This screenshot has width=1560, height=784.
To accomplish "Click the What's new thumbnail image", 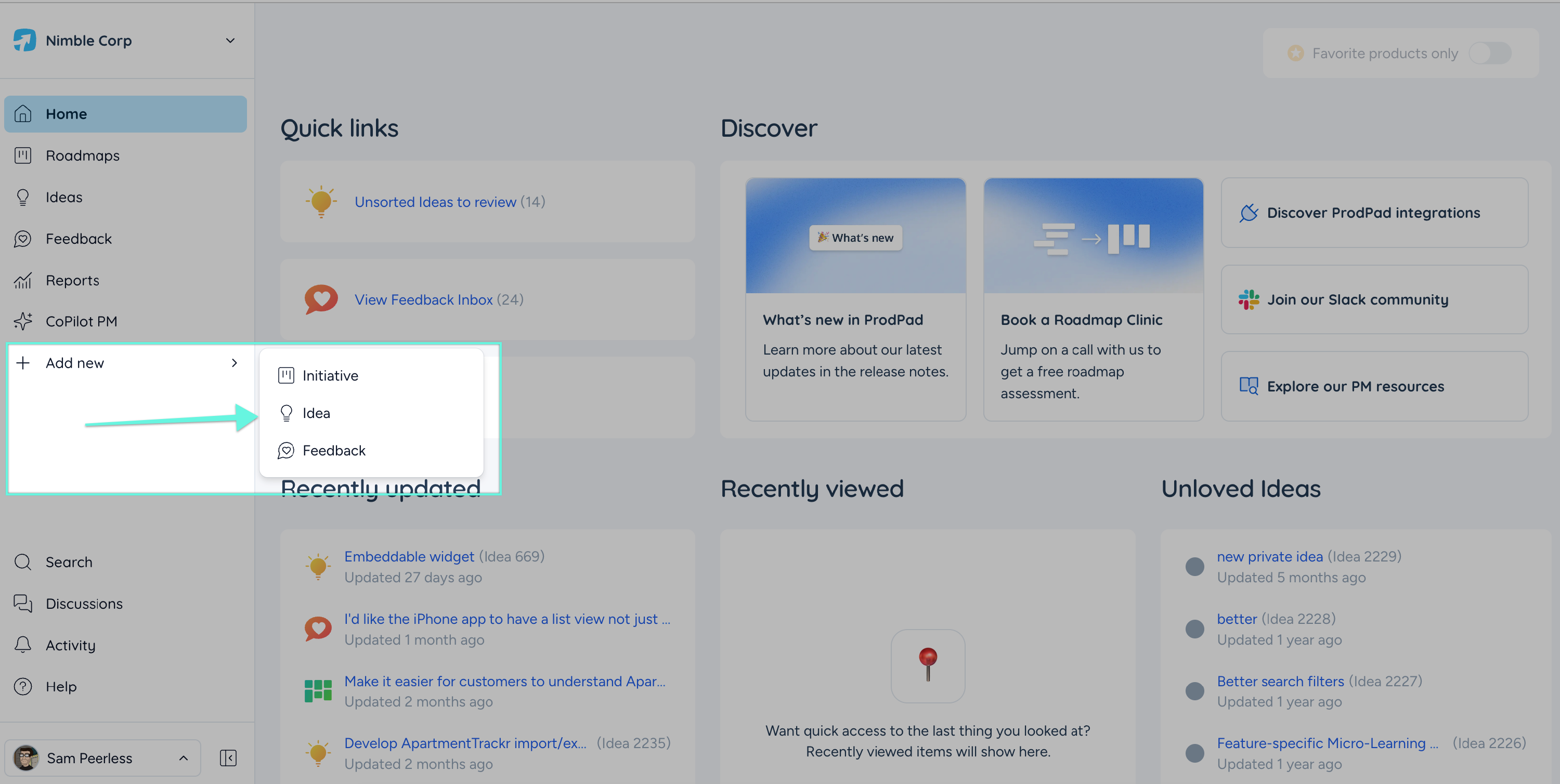I will tap(855, 236).
